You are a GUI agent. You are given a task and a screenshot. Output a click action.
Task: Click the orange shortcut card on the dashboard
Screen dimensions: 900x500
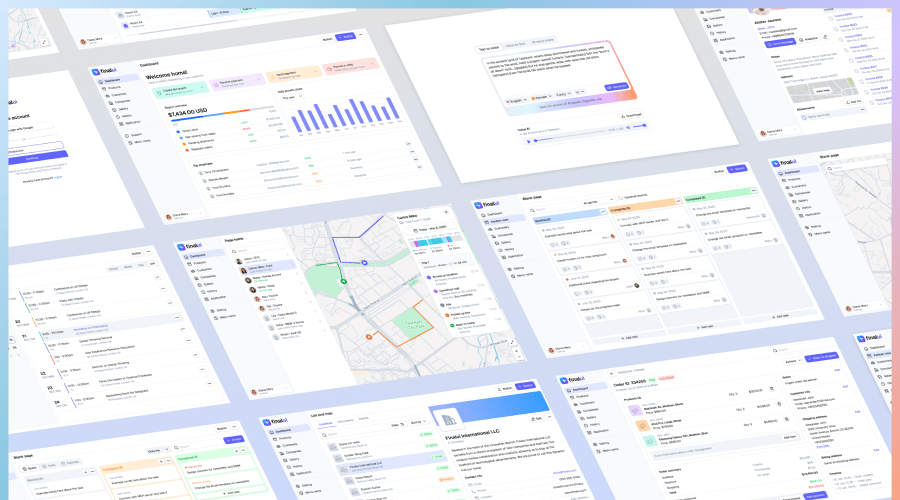[x=294, y=74]
